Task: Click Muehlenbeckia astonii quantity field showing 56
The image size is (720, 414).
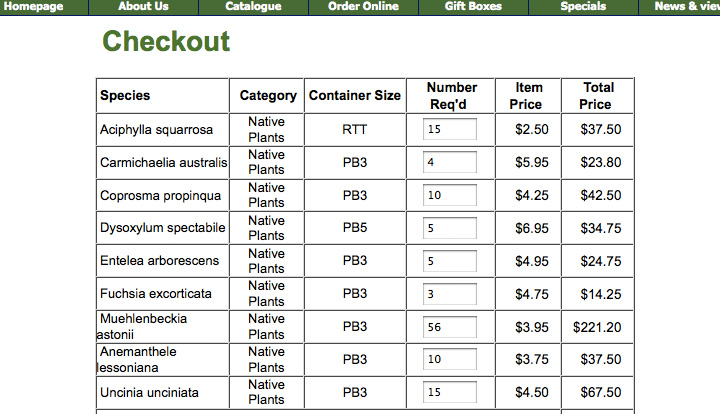Action: (x=450, y=327)
